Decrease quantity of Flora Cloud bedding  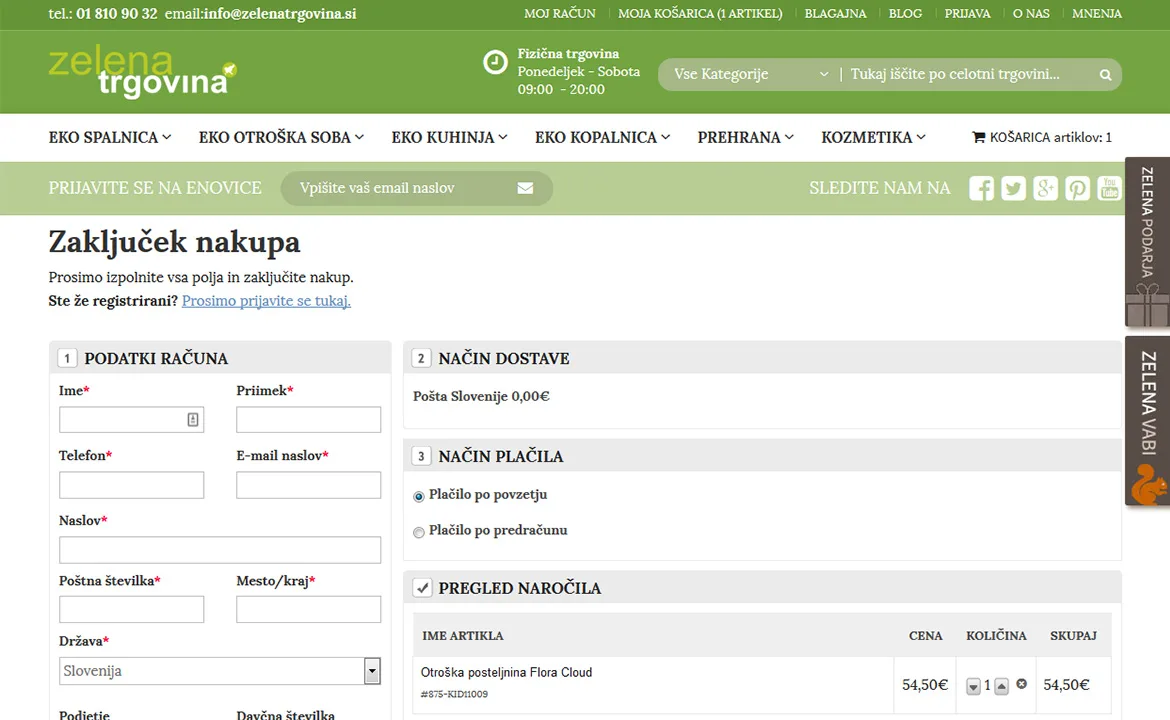pyautogui.click(x=973, y=686)
